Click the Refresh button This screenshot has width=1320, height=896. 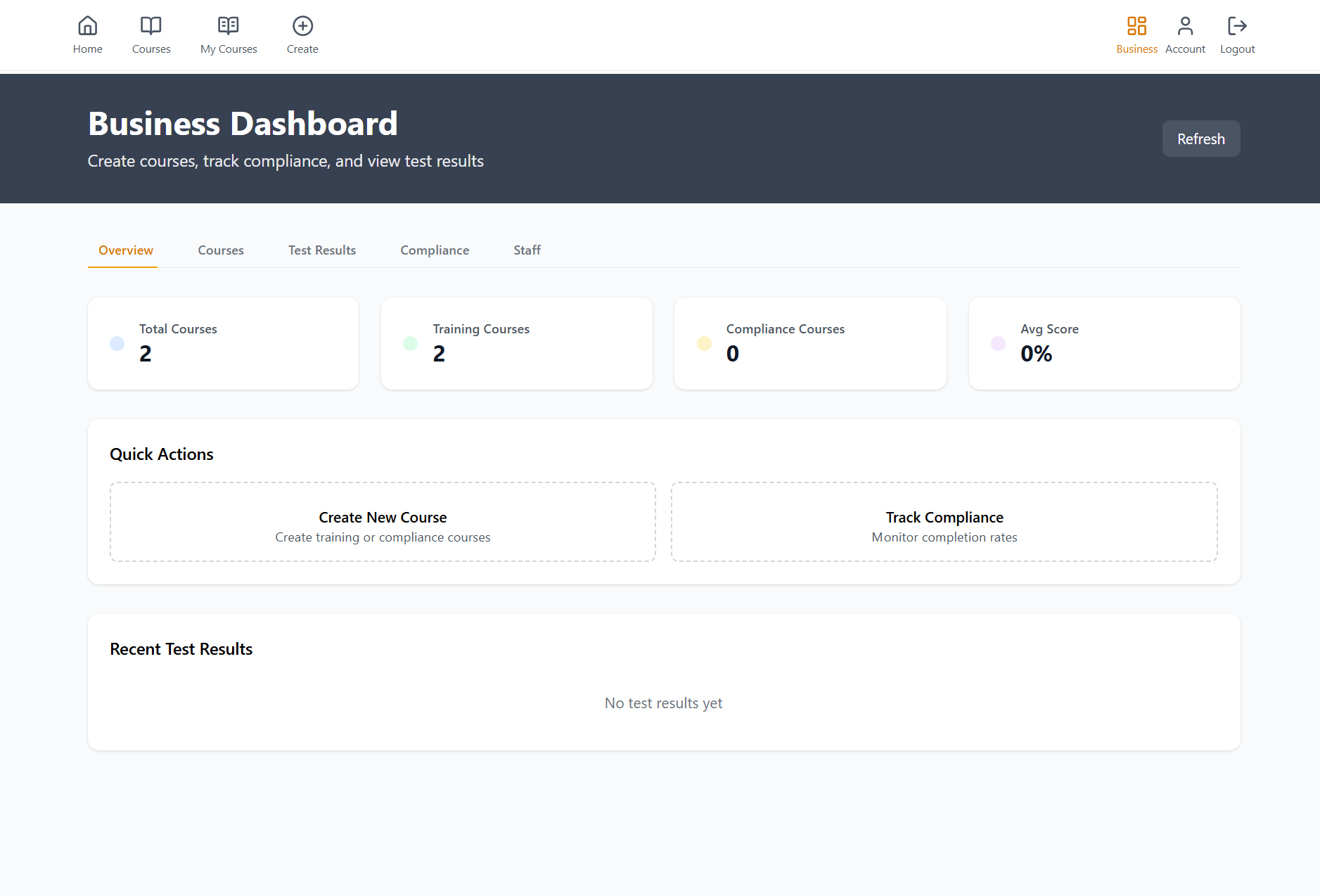pyautogui.click(x=1200, y=139)
